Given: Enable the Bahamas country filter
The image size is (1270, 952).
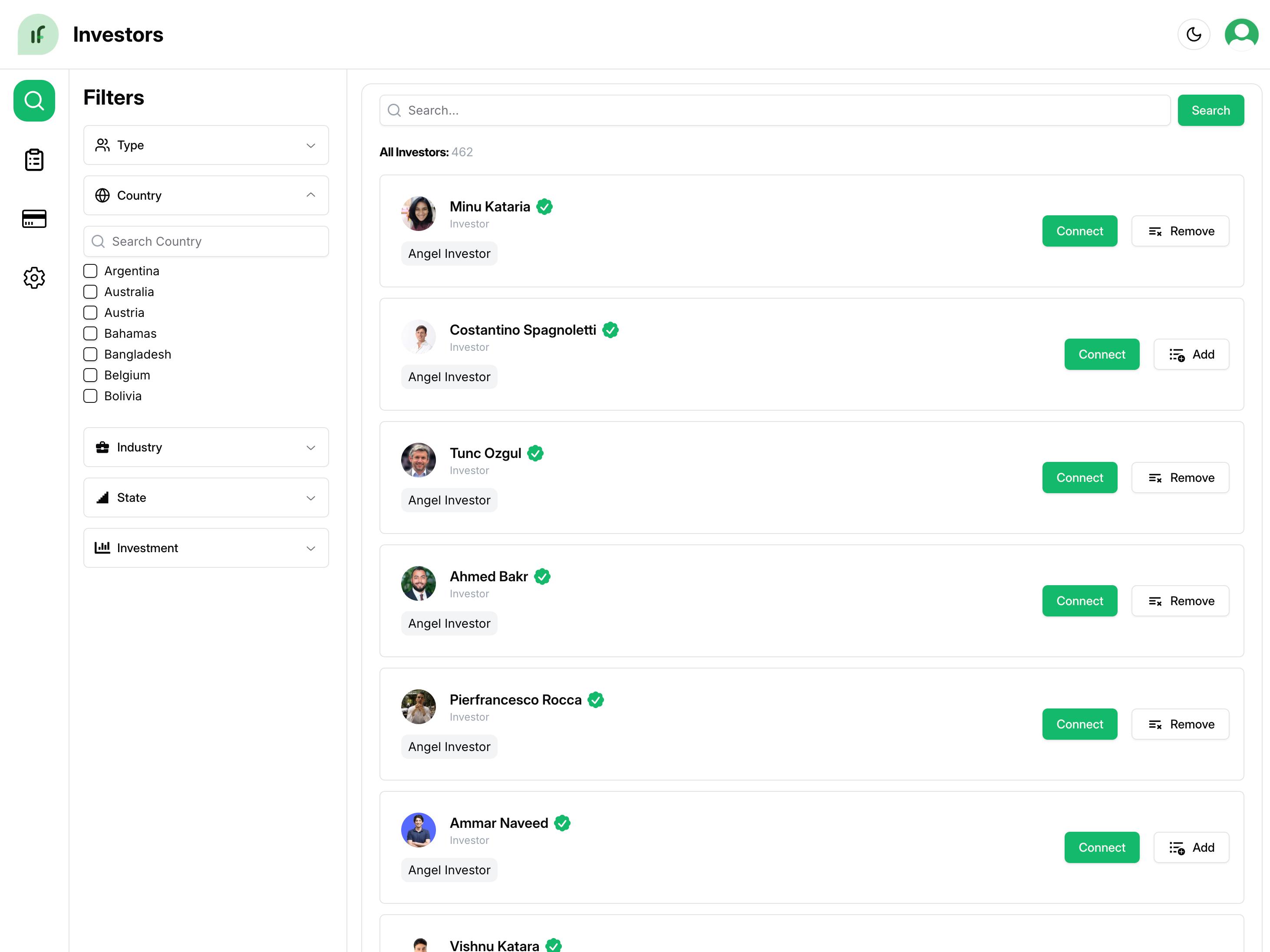Looking at the screenshot, I should [90, 333].
